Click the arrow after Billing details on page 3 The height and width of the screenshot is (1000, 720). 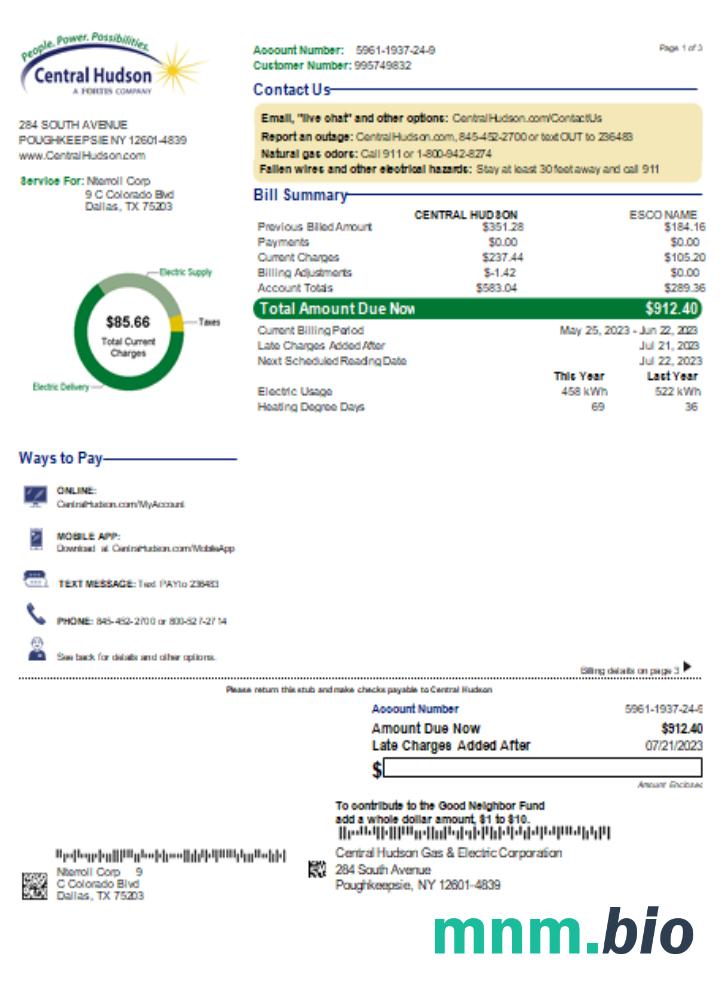(687, 667)
